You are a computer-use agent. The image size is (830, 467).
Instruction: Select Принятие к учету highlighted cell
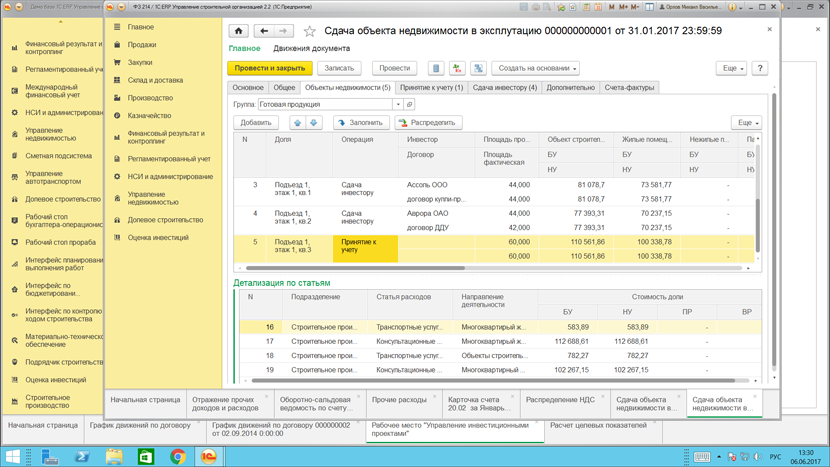click(365, 249)
